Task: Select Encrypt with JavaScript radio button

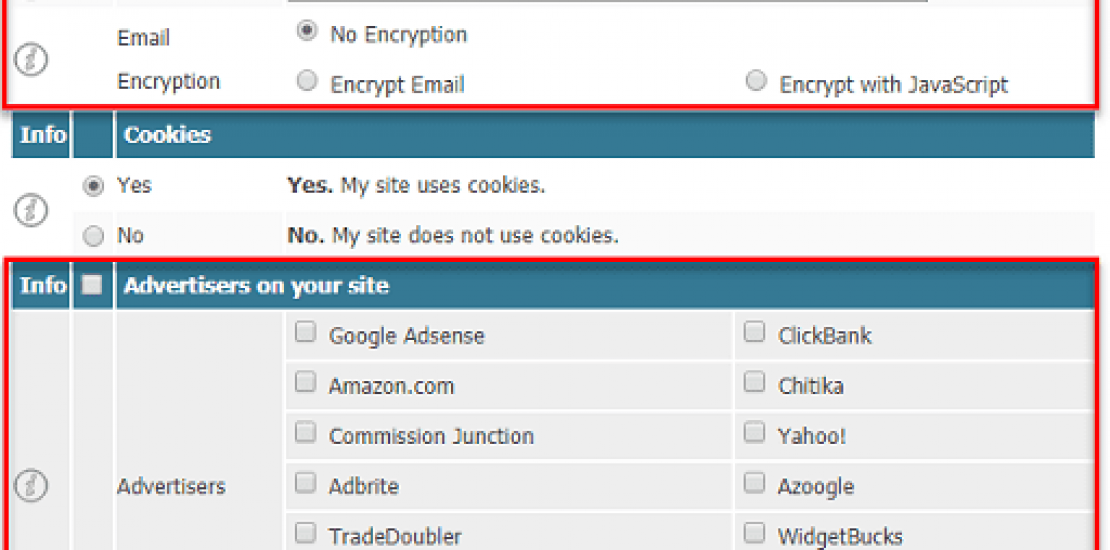Action: click(757, 81)
